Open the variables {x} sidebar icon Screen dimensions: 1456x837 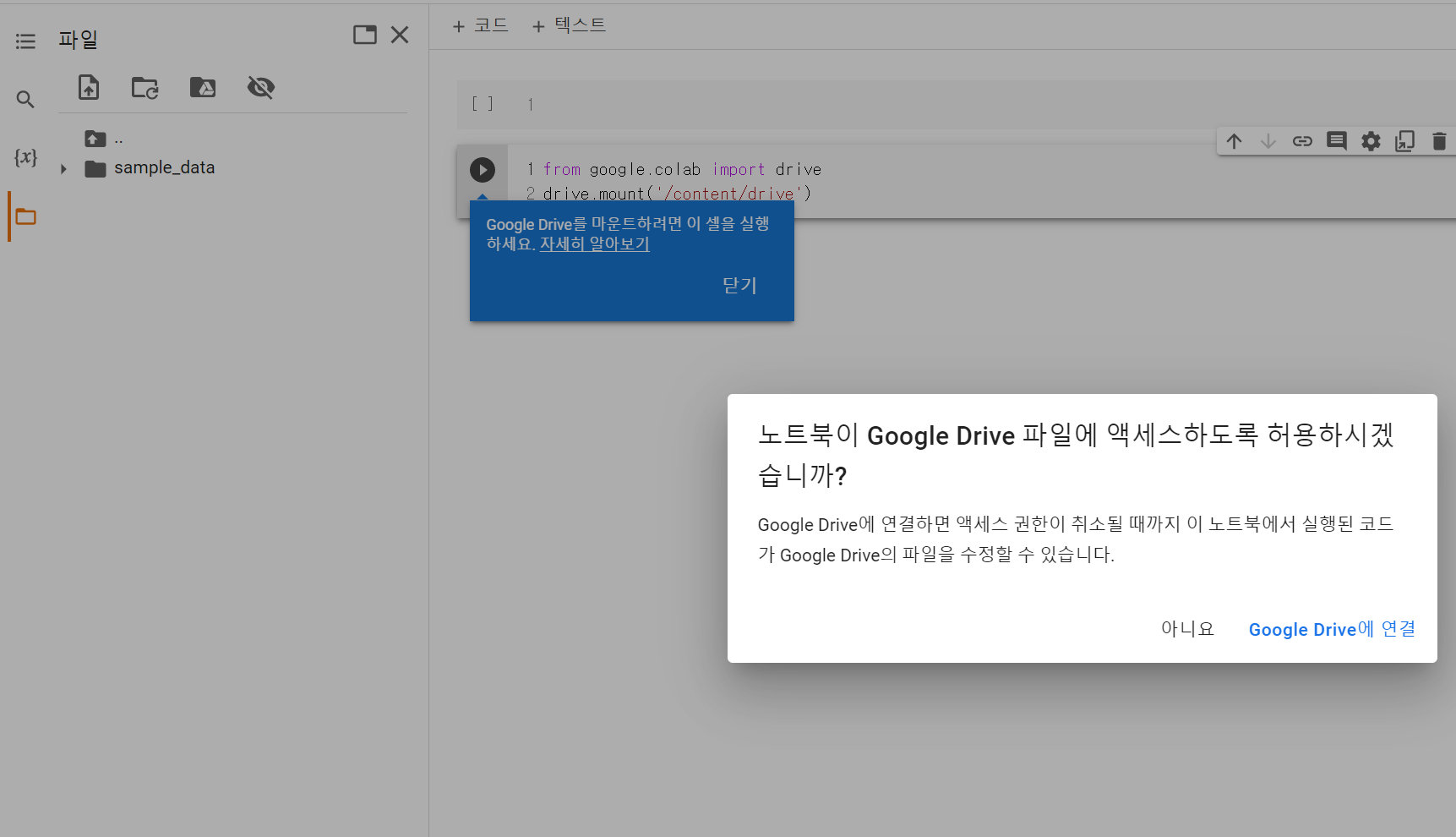(25, 157)
